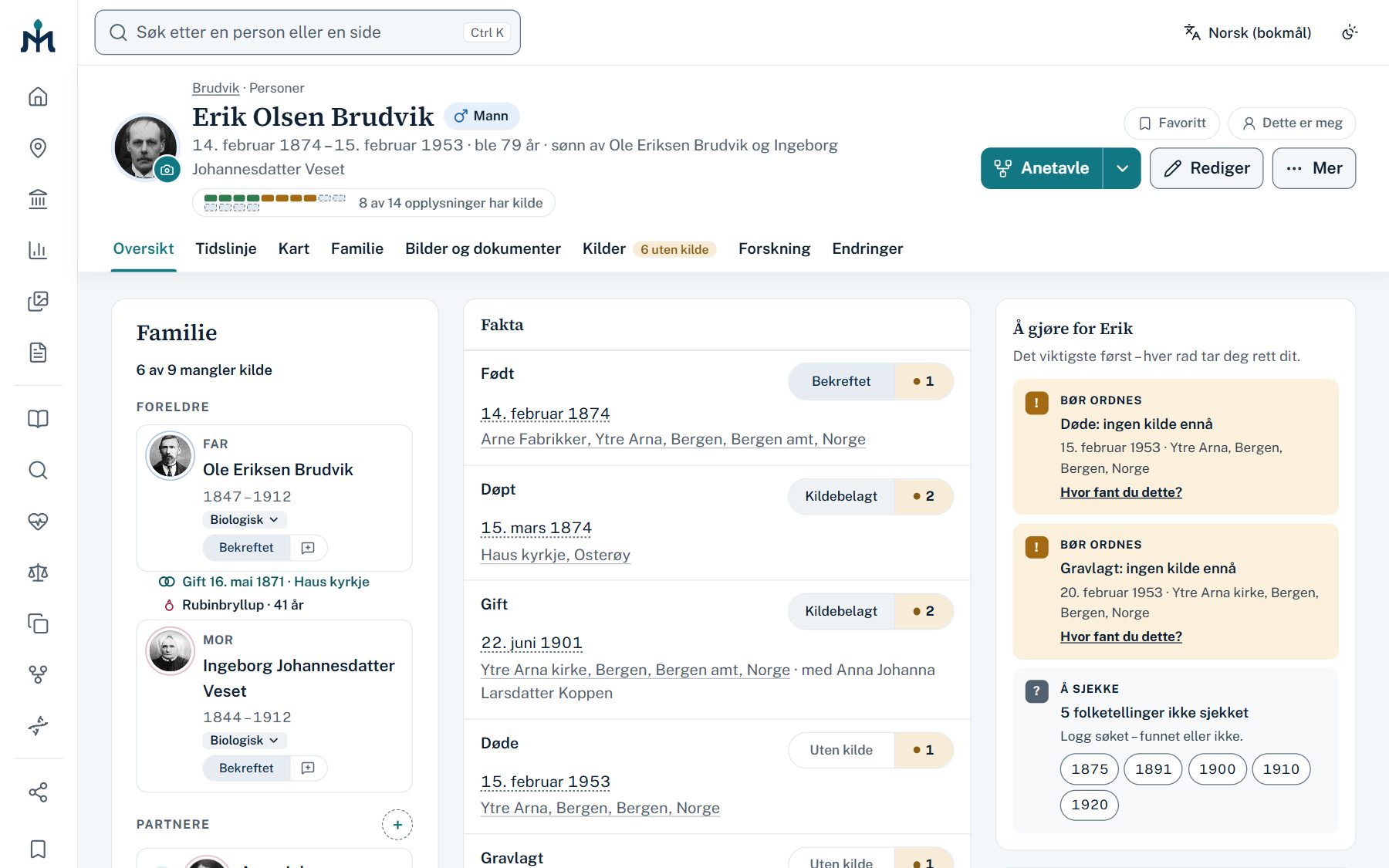Open Biologisk dropdown for Ingeborg Johannesdatter Veset
The width and height of the screenshot is (1389, 868).
(245, 741)
